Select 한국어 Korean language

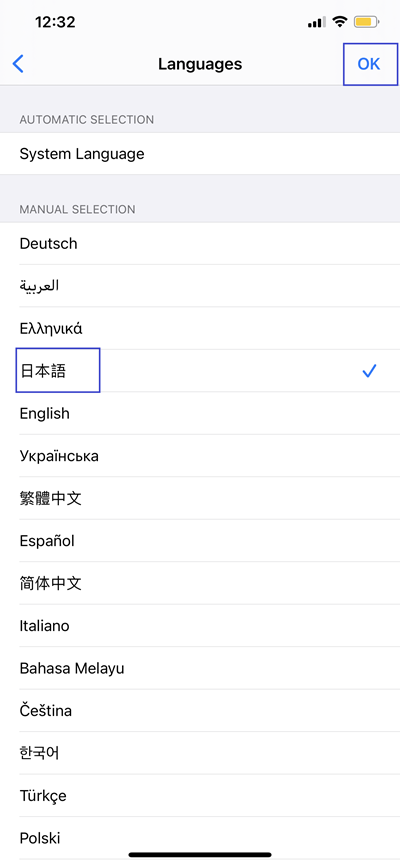pyautogui.click(x=200, y=754)
